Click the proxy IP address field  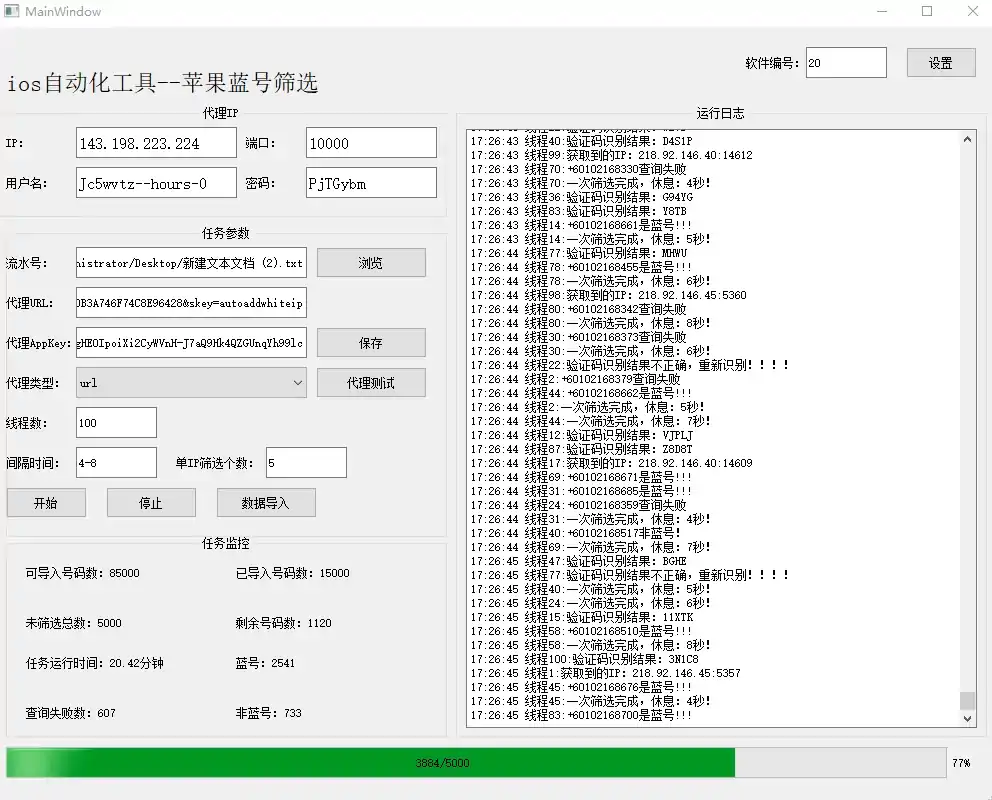click(156, 143)
